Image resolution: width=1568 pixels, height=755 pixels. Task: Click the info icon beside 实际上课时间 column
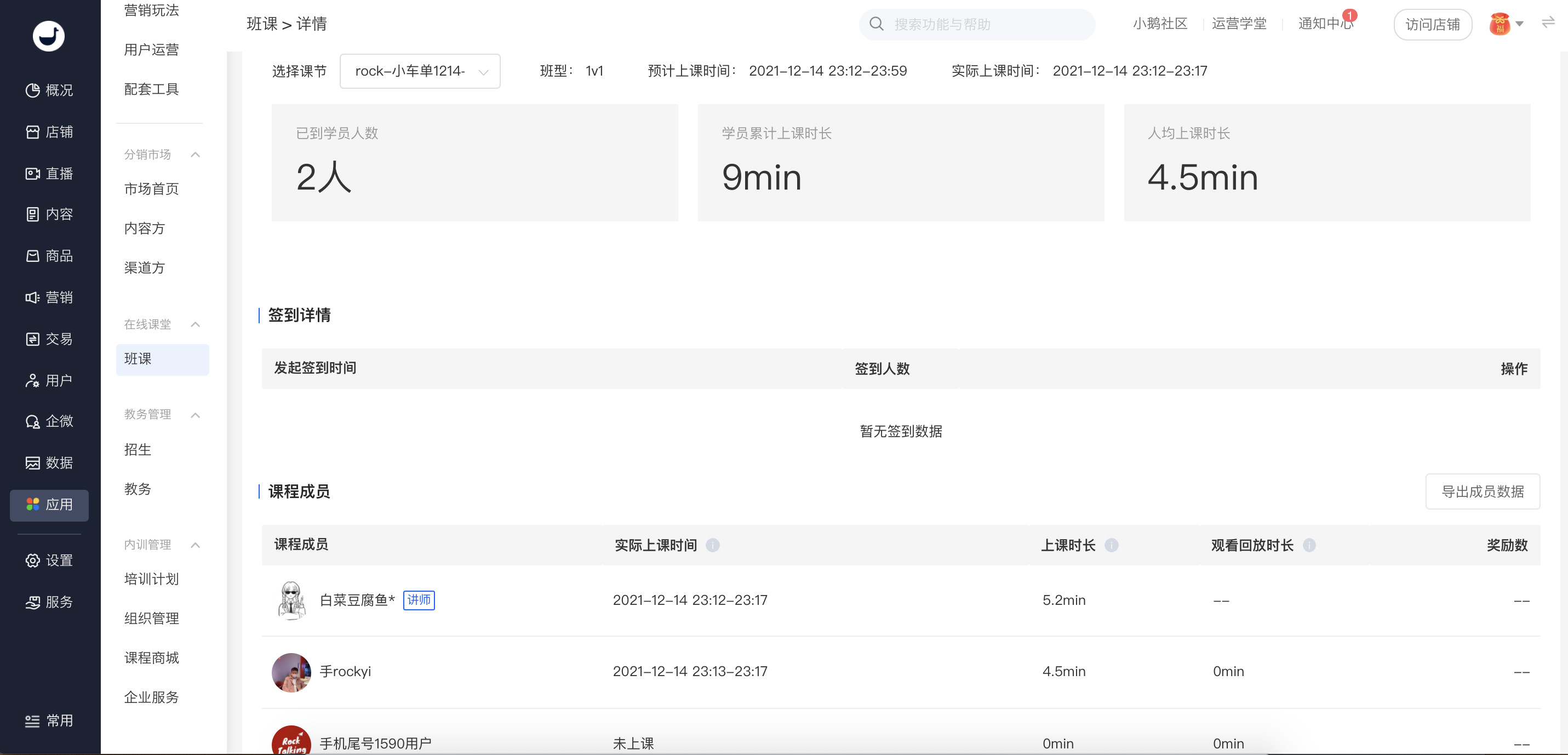(x=713, y=545)
